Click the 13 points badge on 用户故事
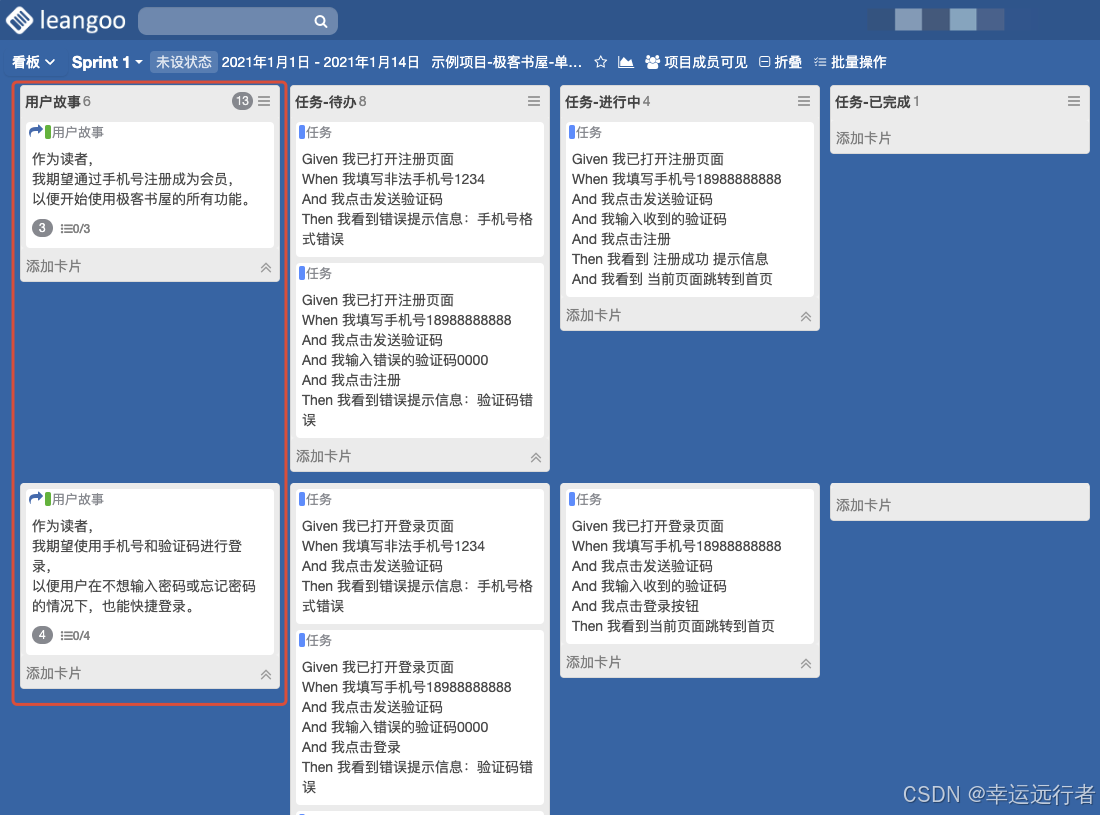 click(x=243, y=101)
